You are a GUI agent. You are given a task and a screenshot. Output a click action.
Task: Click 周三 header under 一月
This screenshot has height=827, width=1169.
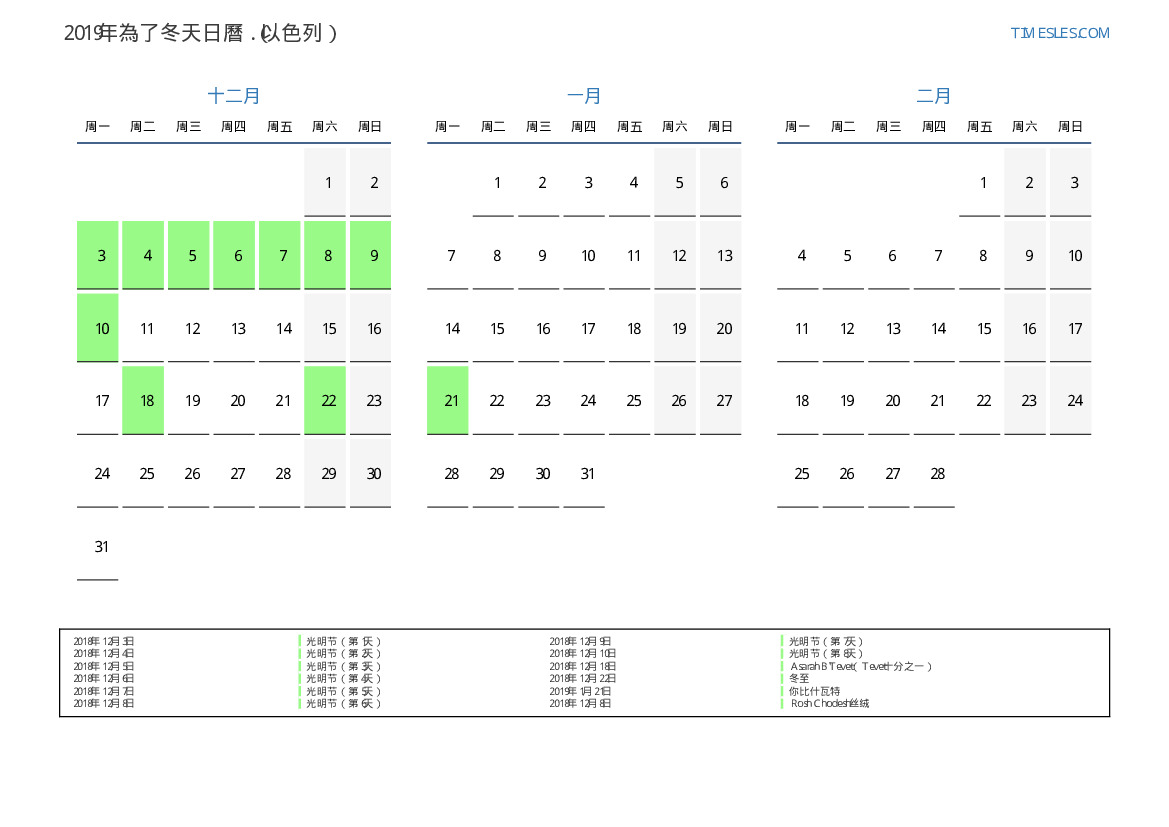[x=538, y=127]
